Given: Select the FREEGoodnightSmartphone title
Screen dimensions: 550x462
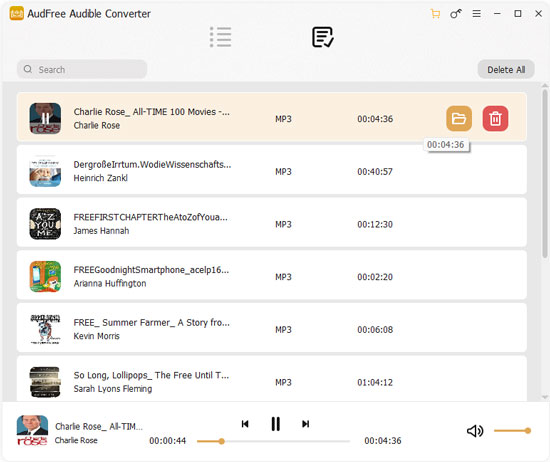Looking at the screenshot, I should pos(151,270).
